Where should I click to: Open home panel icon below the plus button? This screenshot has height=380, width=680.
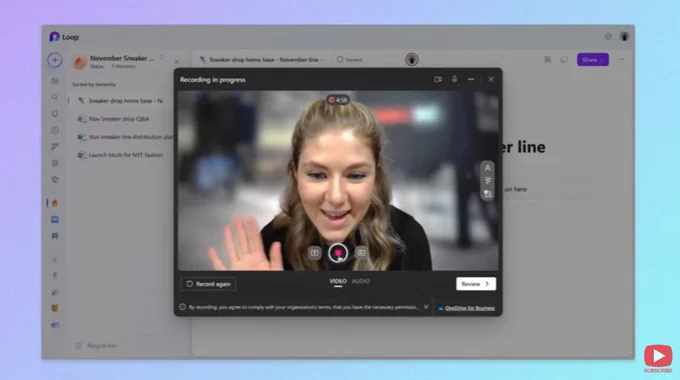pos(55,81)
